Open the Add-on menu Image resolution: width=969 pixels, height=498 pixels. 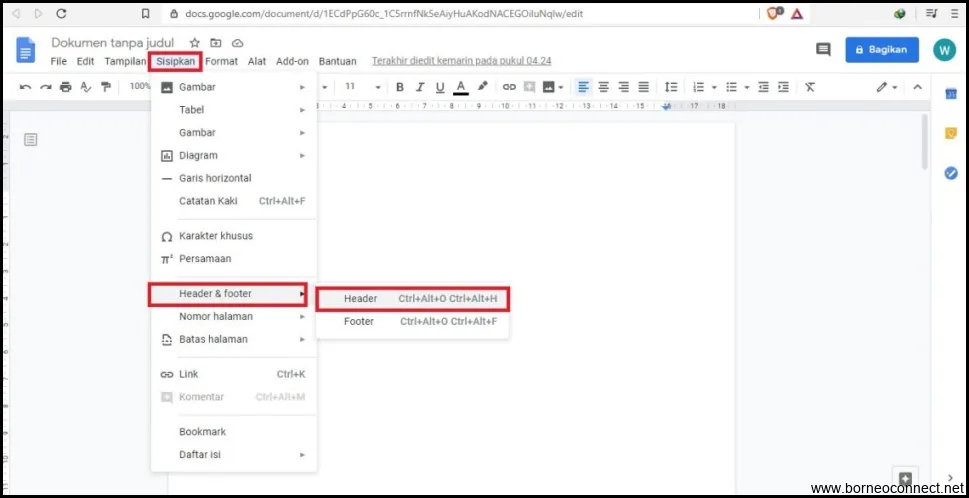point(292,61)
